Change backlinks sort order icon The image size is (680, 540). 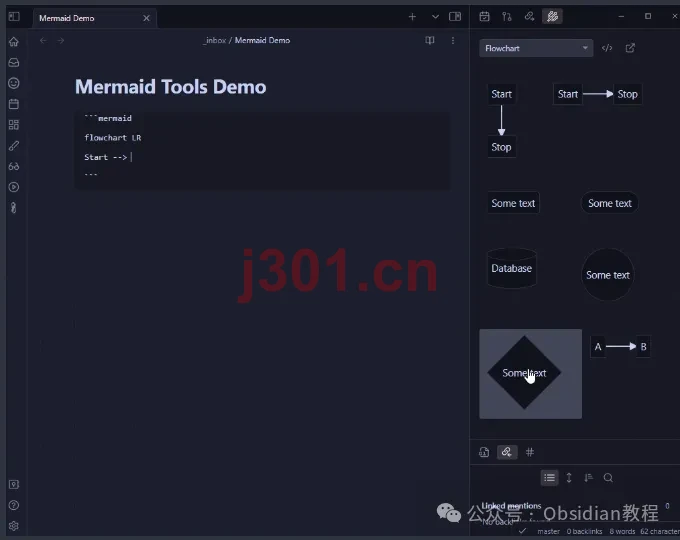[588, 478]
